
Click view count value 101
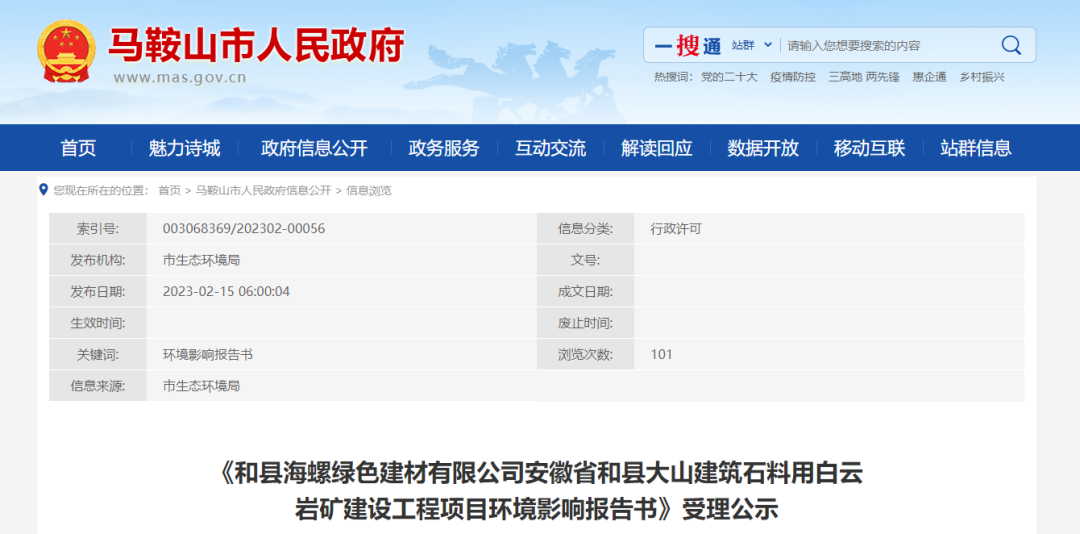tap(661, 355)
